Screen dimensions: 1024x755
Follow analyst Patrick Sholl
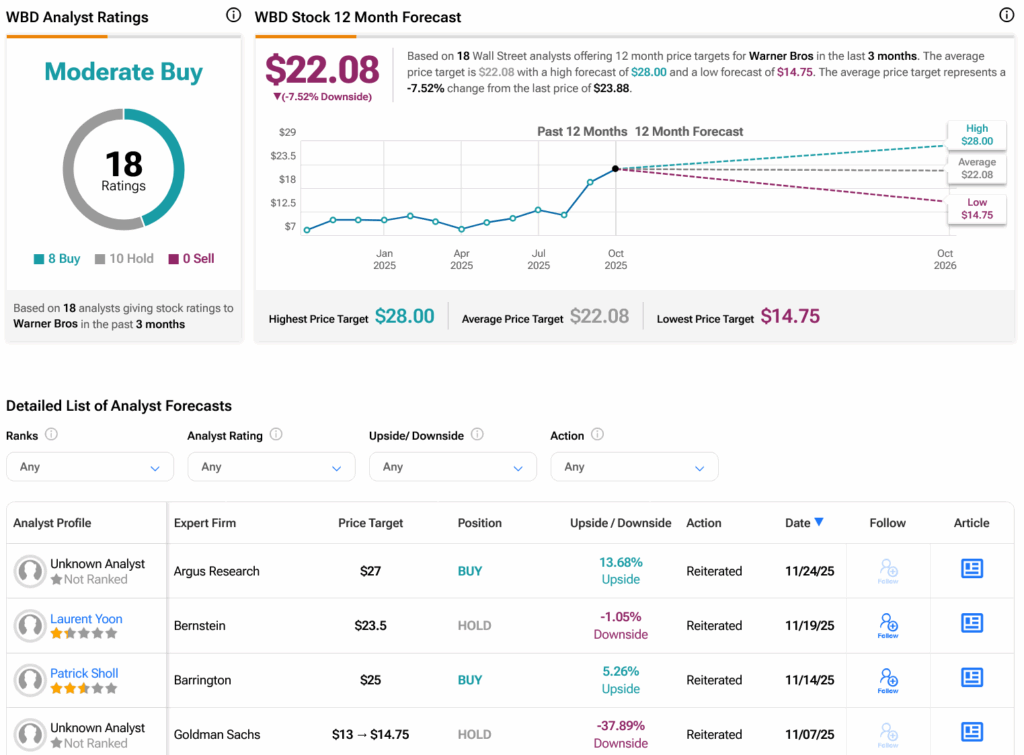tap(888, 679)
